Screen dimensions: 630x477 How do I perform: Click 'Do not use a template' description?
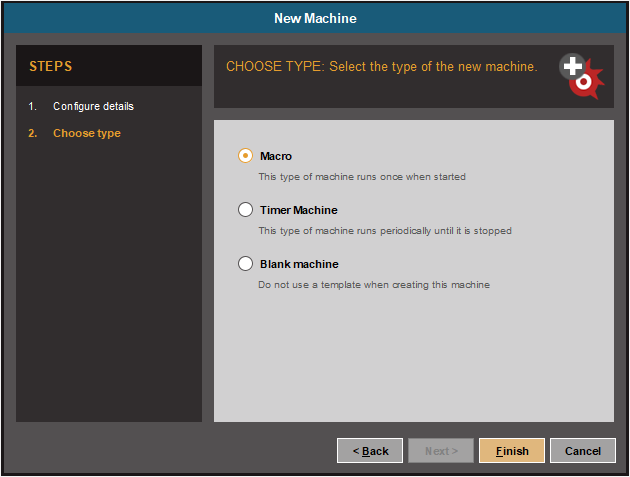[x=374, y=285]
